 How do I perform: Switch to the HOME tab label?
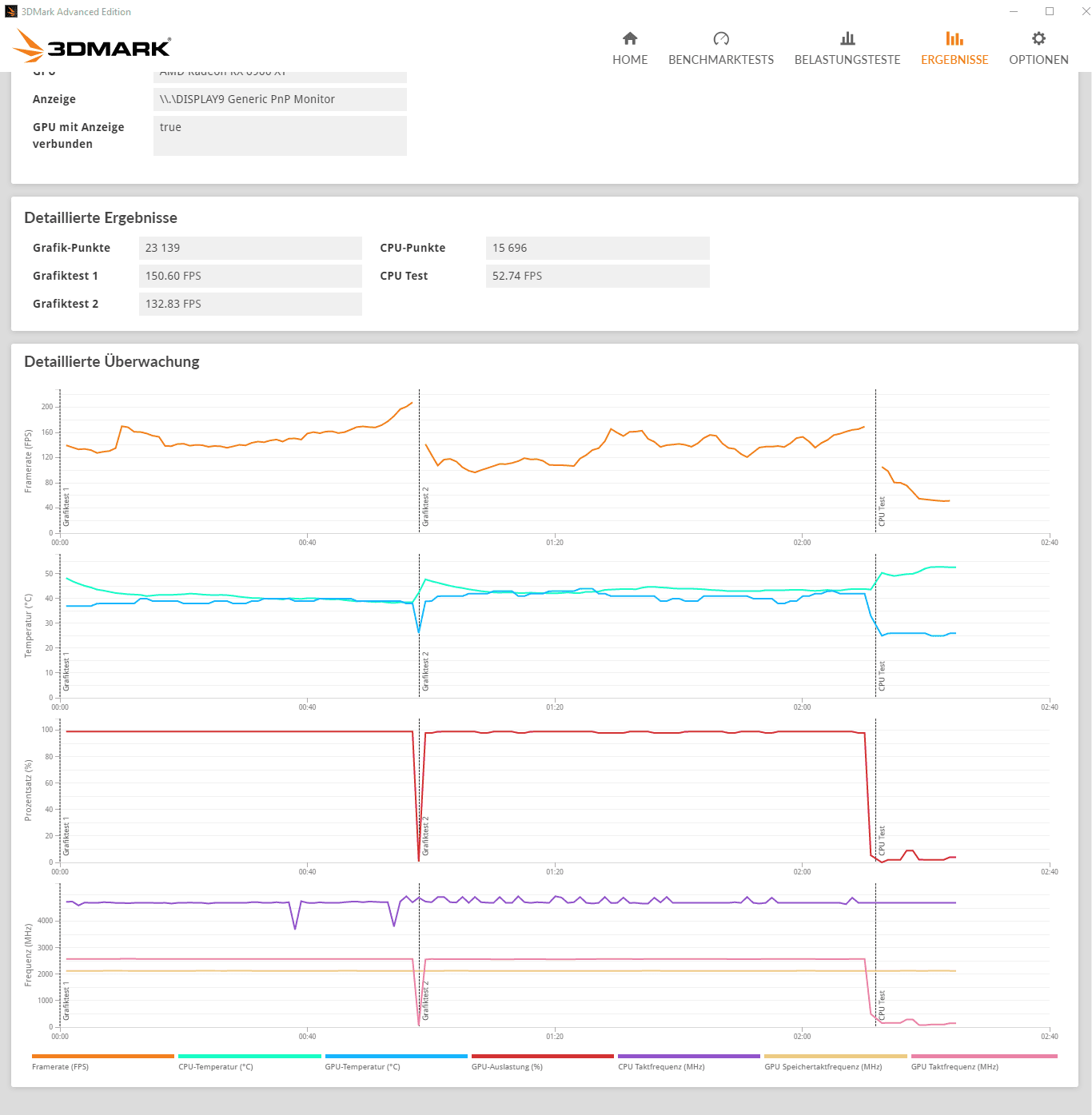point(630,60)
